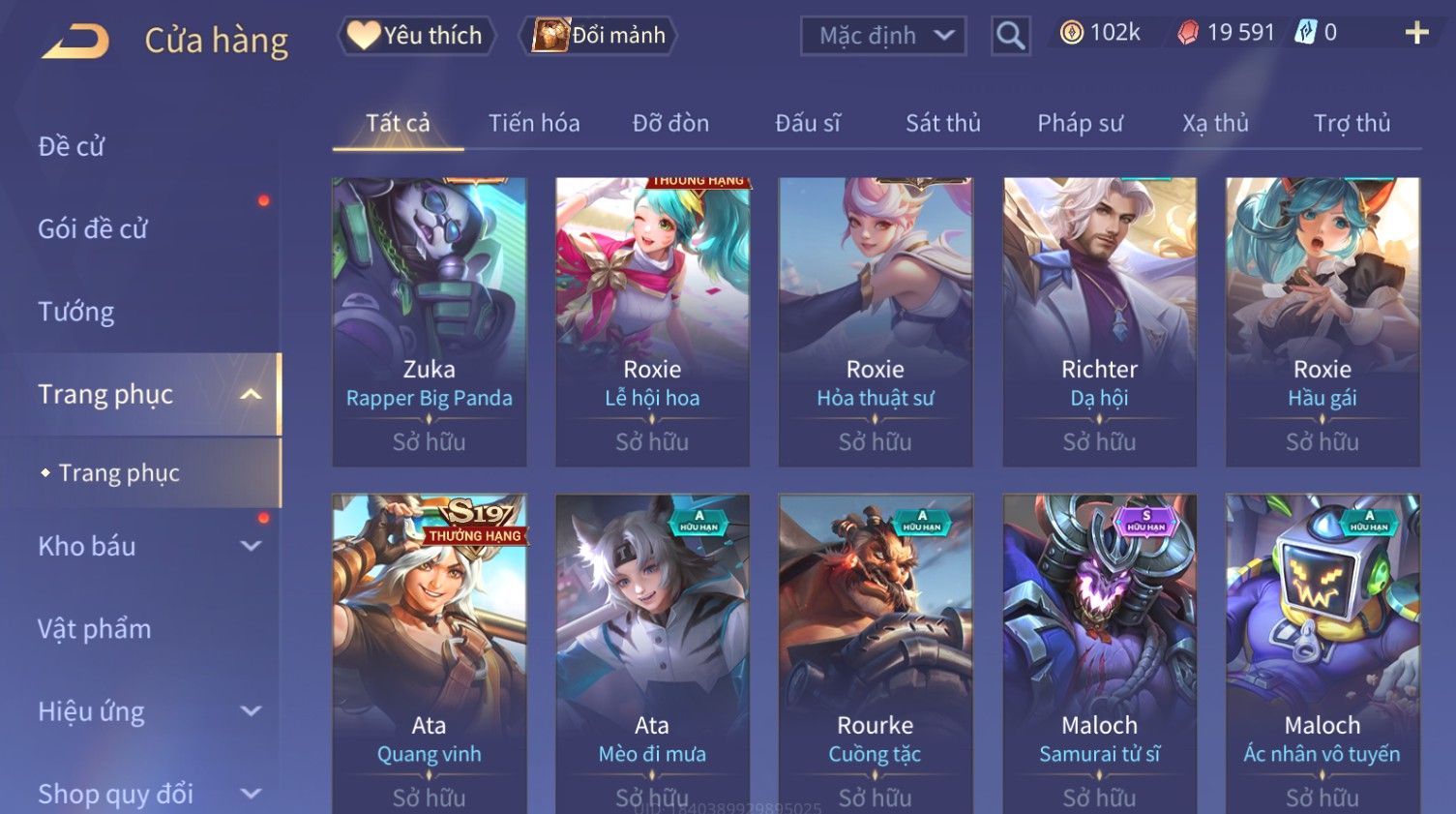
Task: Open the search magnifier icon
Action: (1010, 37)
